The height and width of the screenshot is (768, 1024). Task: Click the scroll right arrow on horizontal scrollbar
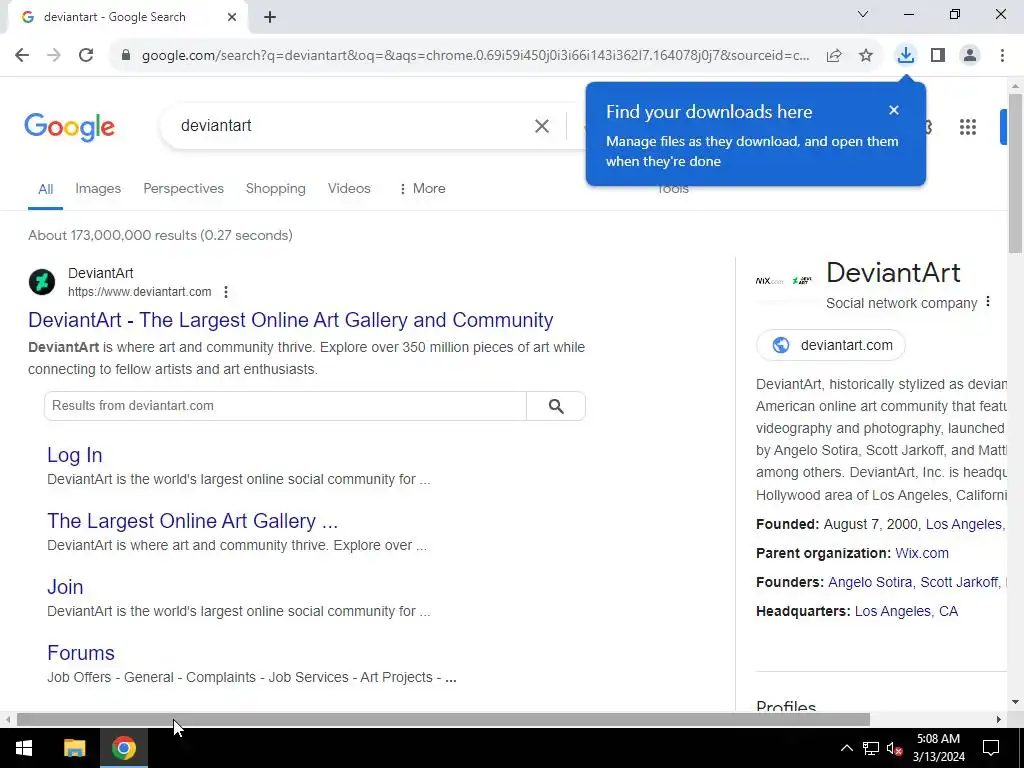pyautogui.click(x=999, y=719)
